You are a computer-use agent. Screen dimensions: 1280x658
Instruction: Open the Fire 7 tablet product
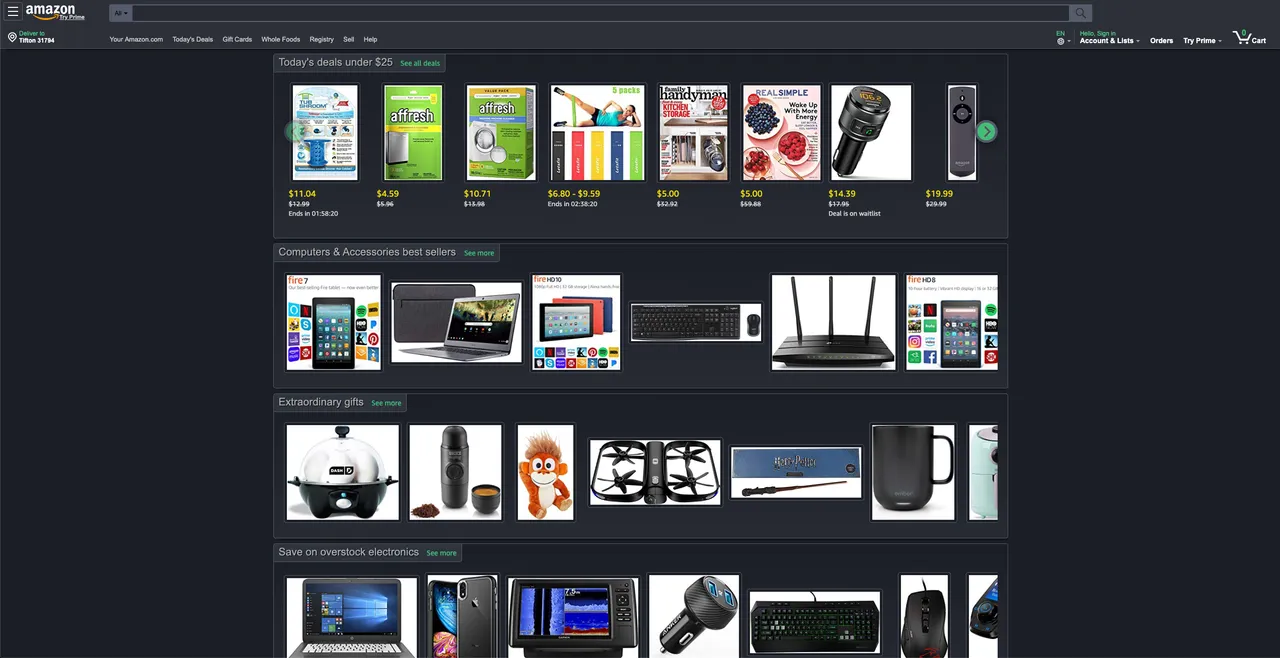333,322
